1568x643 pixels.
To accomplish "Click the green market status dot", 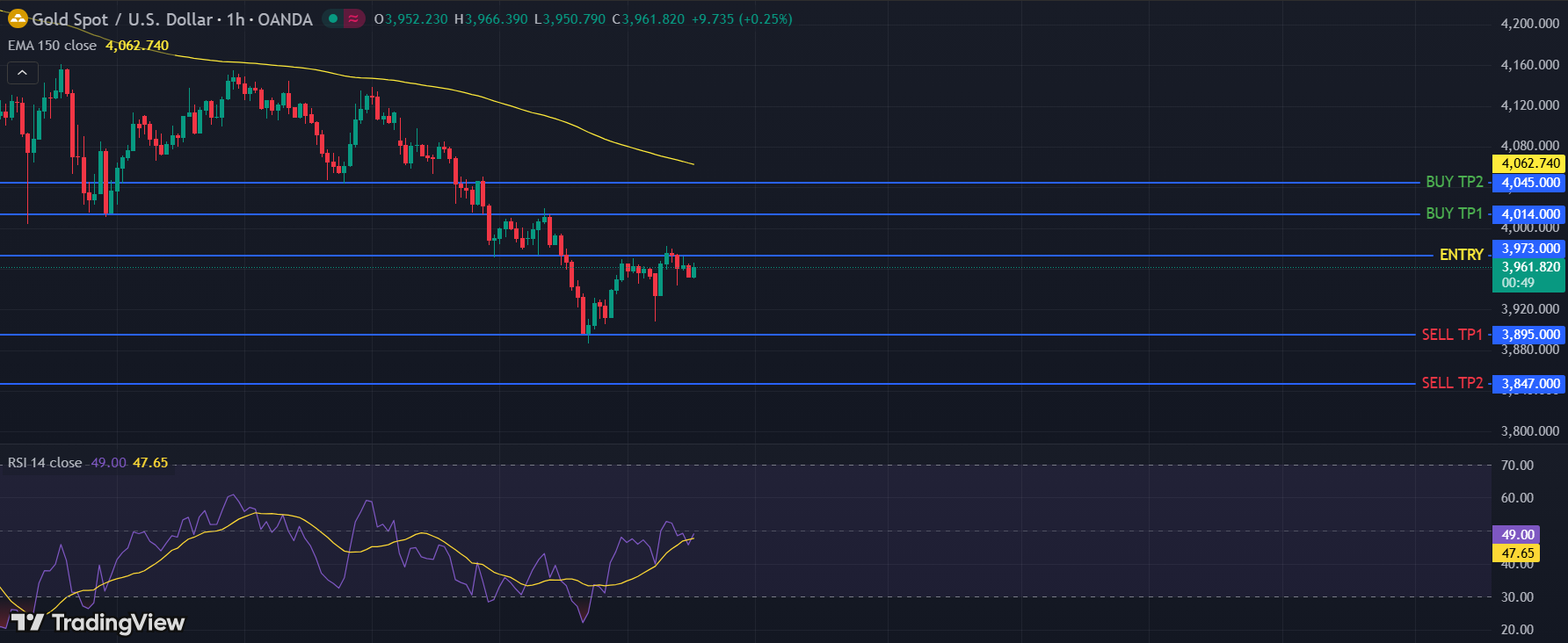I will click(333, 18).
